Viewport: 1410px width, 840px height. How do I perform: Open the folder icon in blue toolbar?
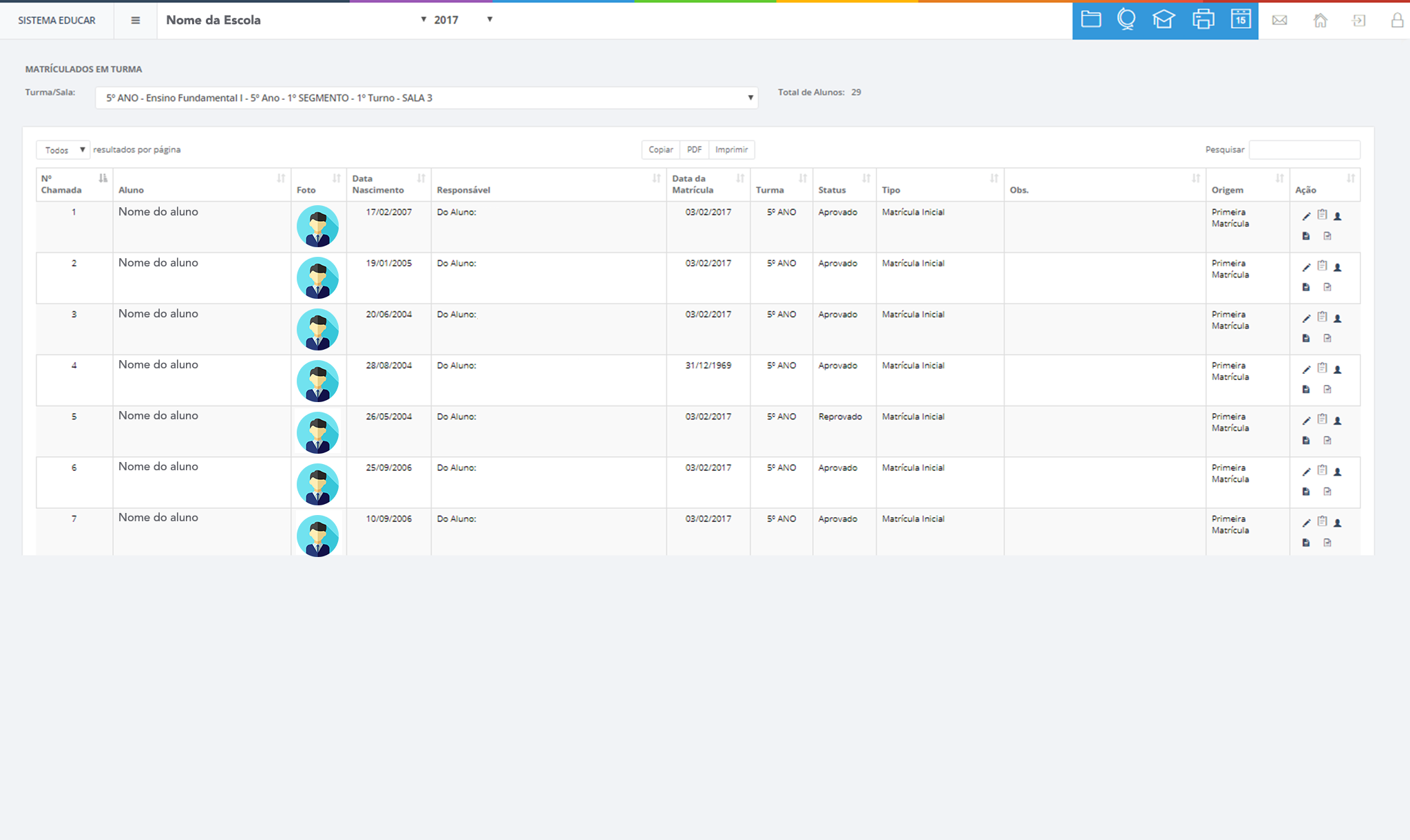pyautogui.click(x=1091, y=19)
